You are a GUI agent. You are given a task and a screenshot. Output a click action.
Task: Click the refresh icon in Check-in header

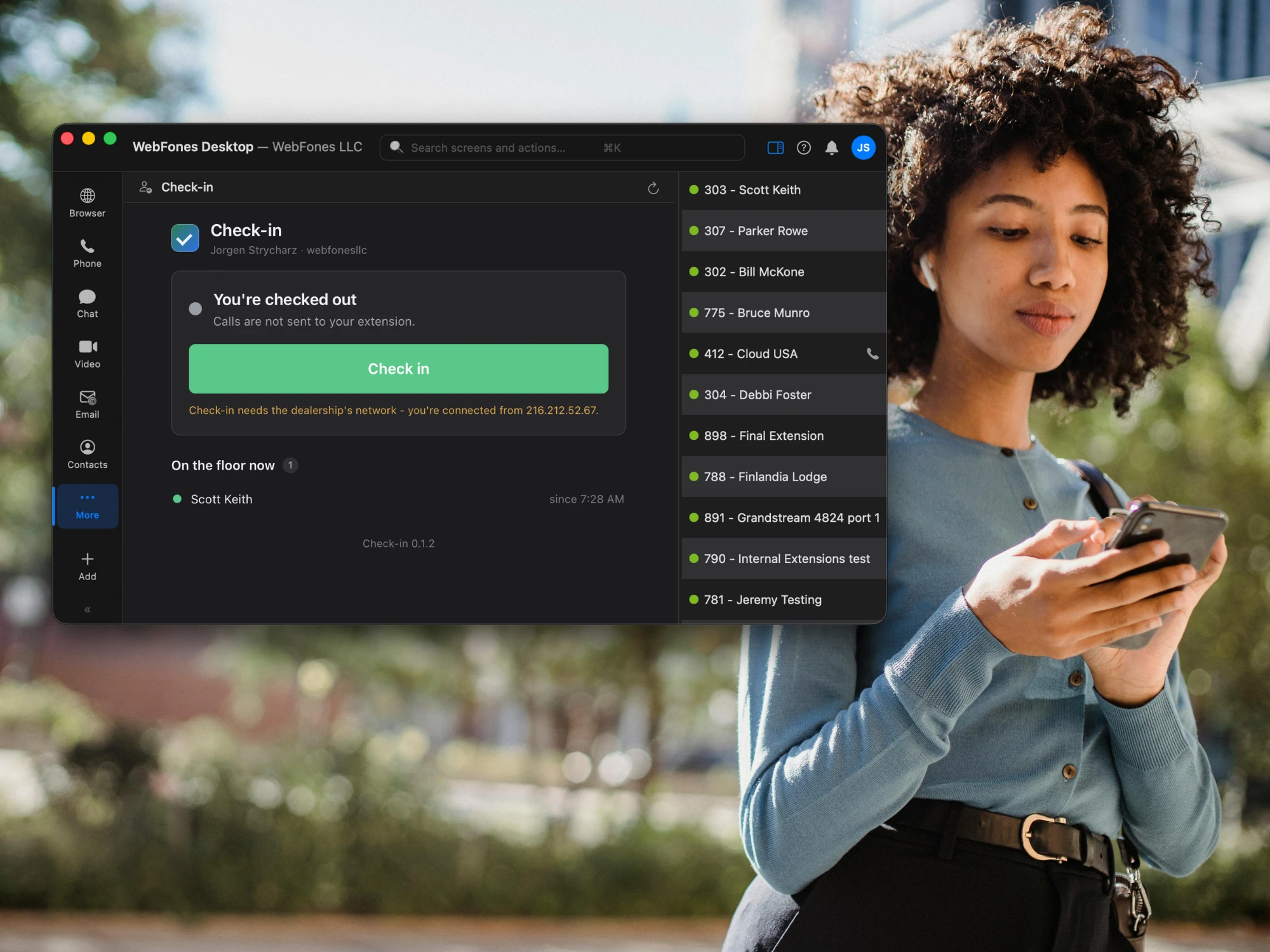click(x=653, y=188)
